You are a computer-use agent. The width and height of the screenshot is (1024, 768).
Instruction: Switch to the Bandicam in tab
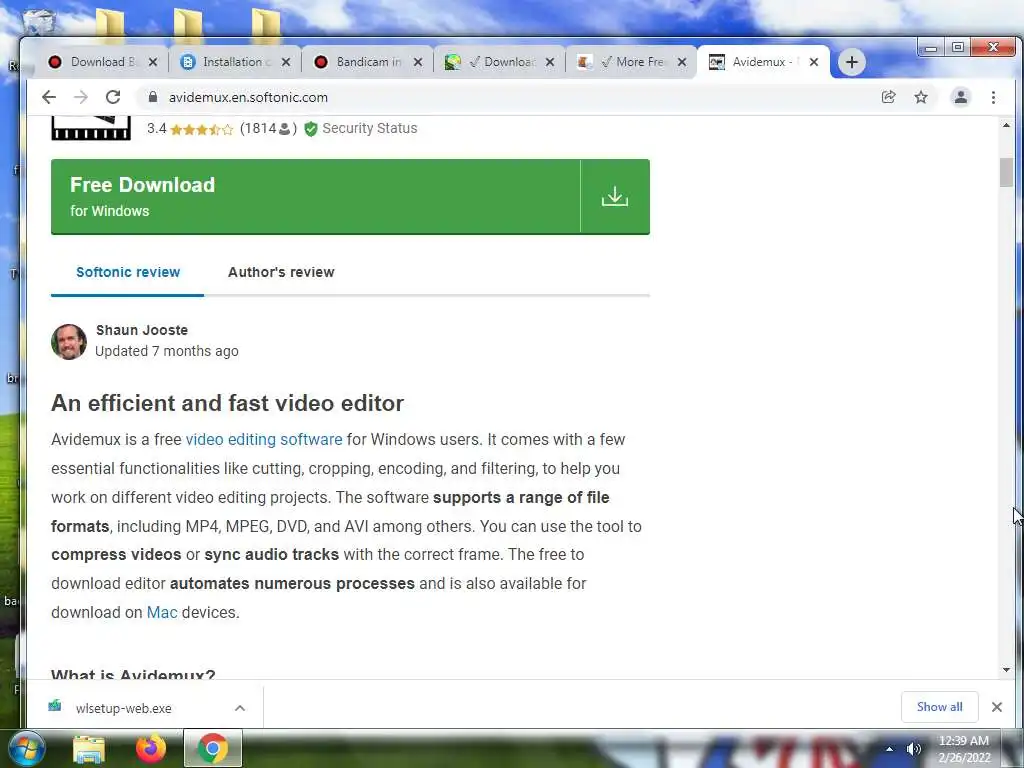click(368, 62)
